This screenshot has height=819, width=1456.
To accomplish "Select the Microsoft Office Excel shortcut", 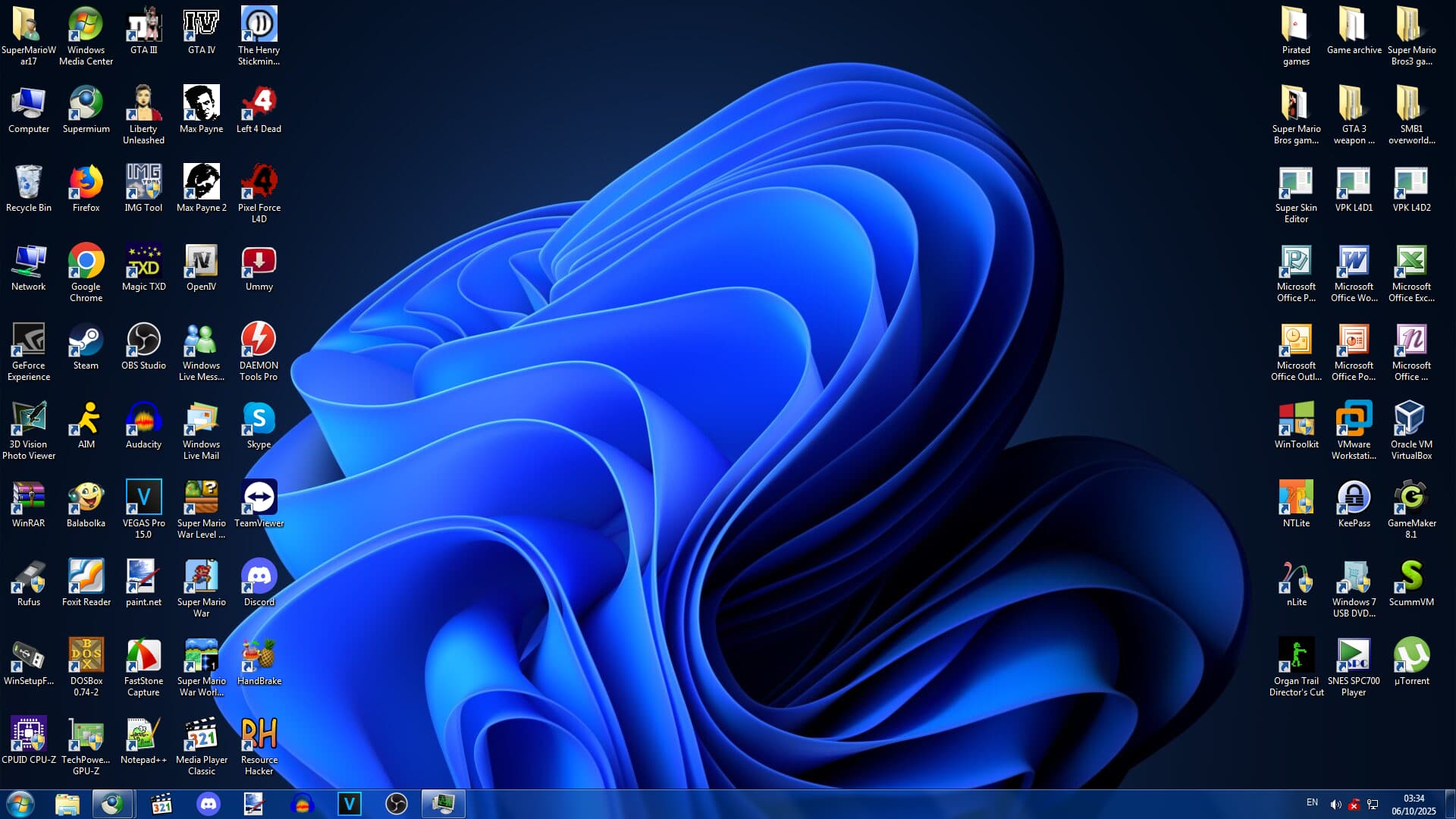I will pos(1411,274).
